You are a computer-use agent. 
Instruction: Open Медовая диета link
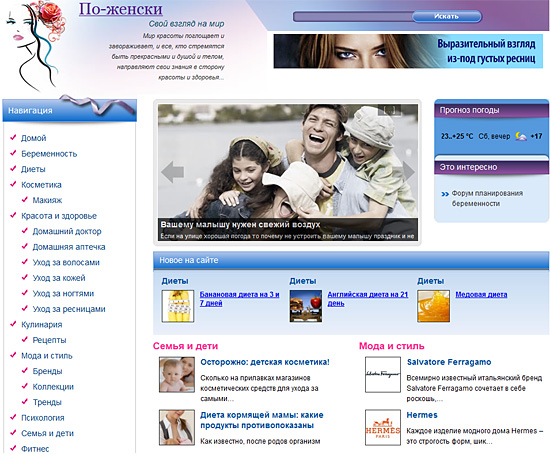[481, 295]
